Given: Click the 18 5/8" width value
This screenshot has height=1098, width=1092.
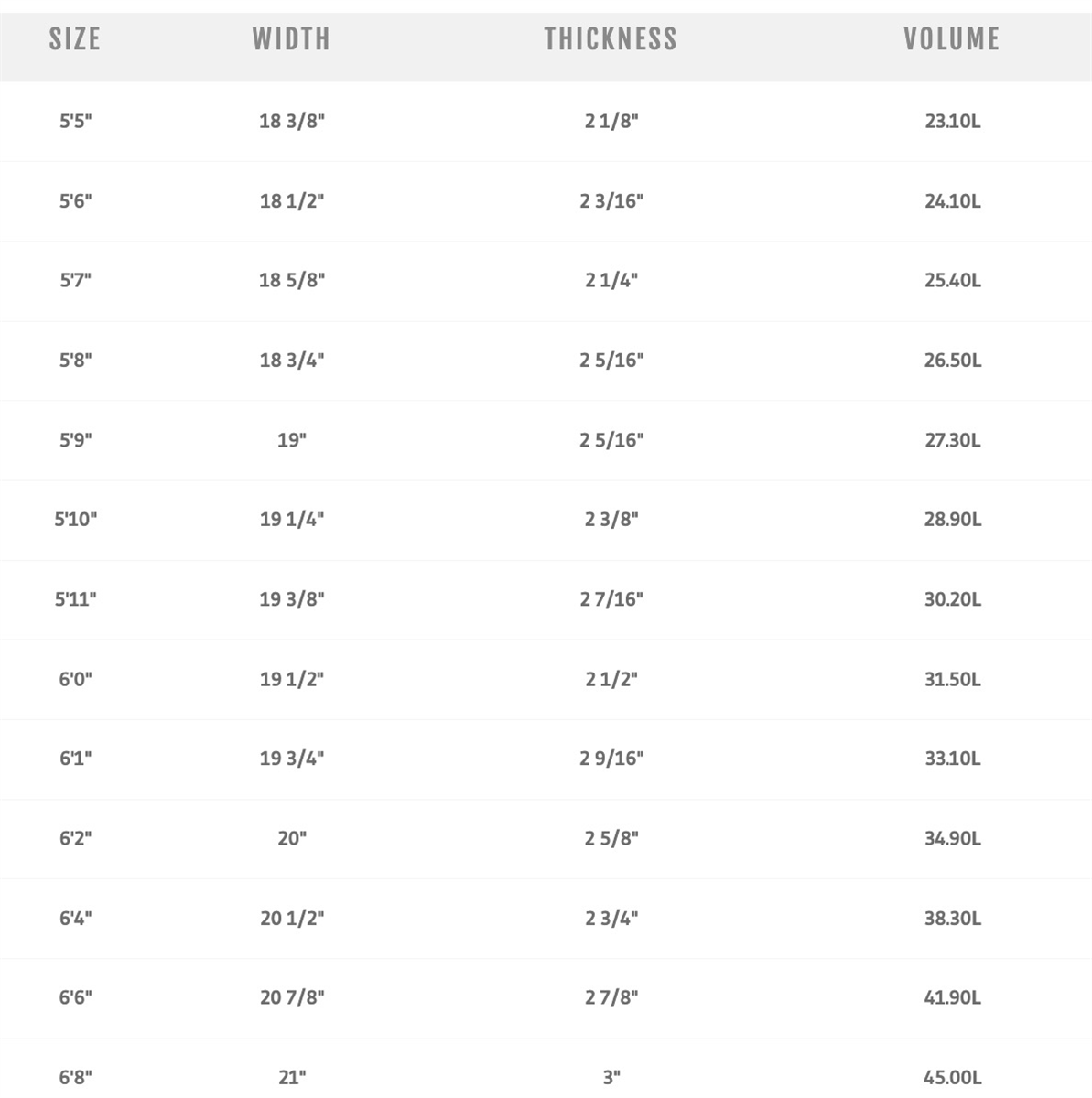Looking at the screenshot, I should coord(292,281).
